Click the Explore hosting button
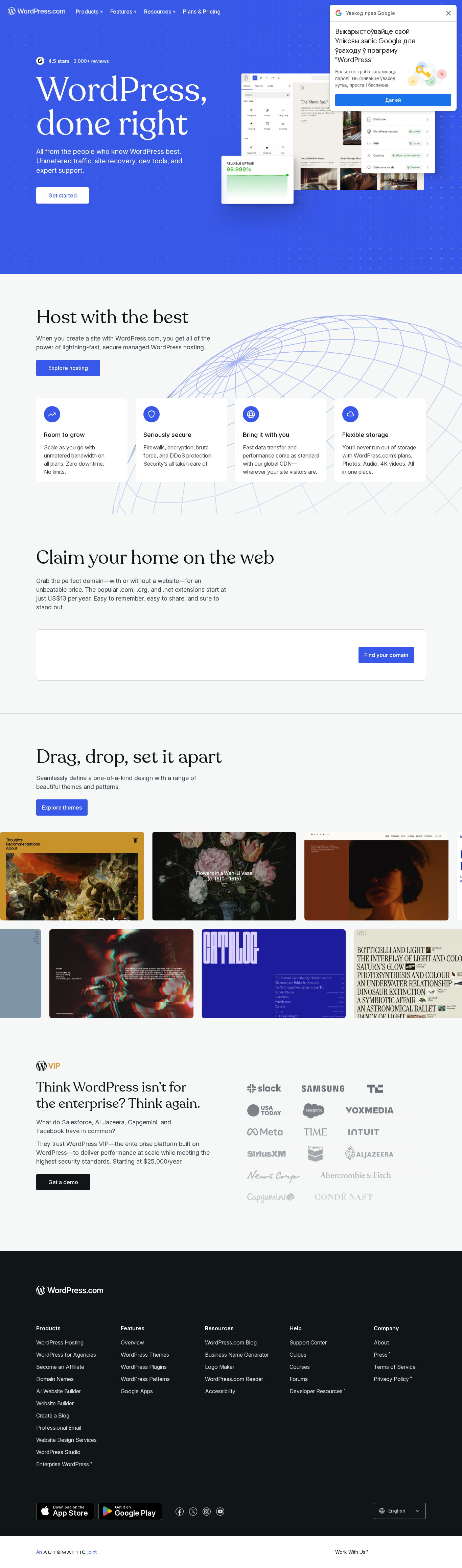The height and width of the screenshot is (1568, 462). pyautogui.click(x=68, y=368)
